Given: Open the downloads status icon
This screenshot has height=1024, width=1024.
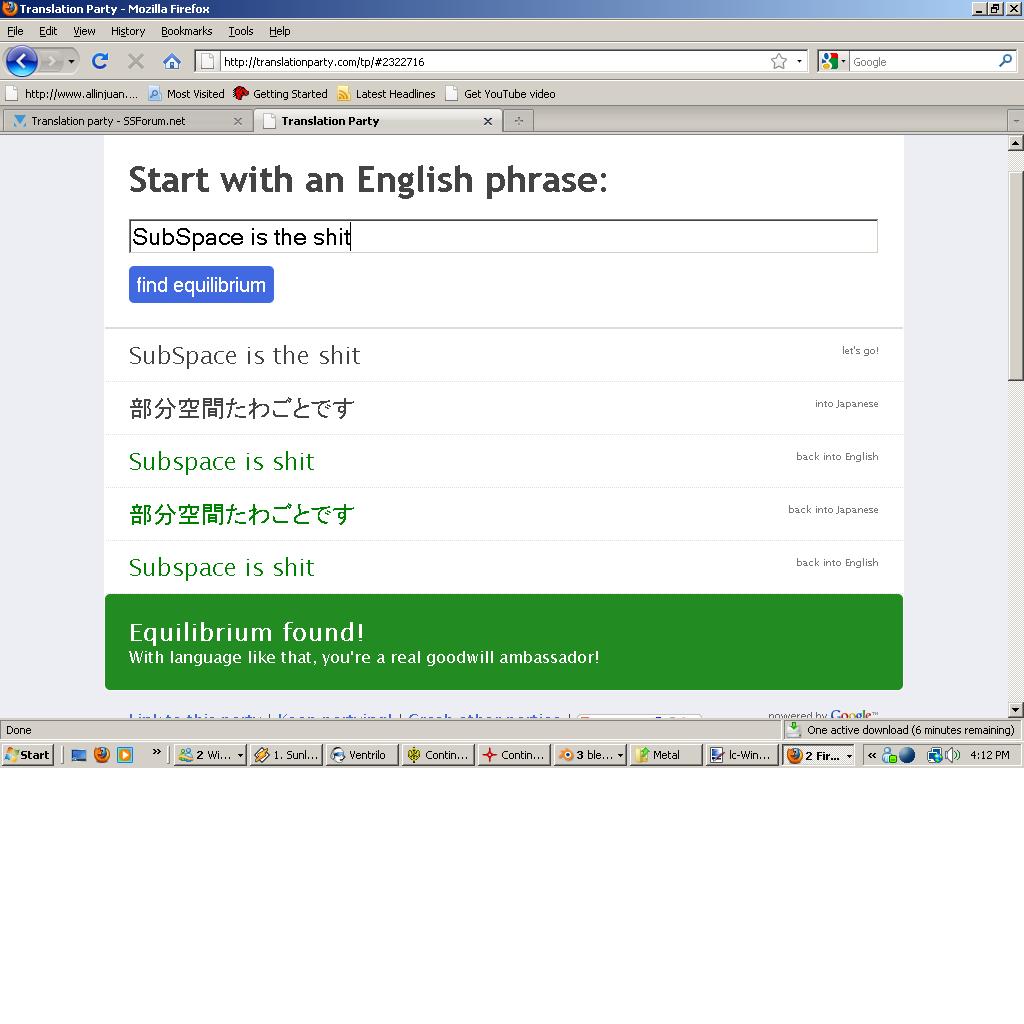Looking at the screenshot, I should pos(793,729).
